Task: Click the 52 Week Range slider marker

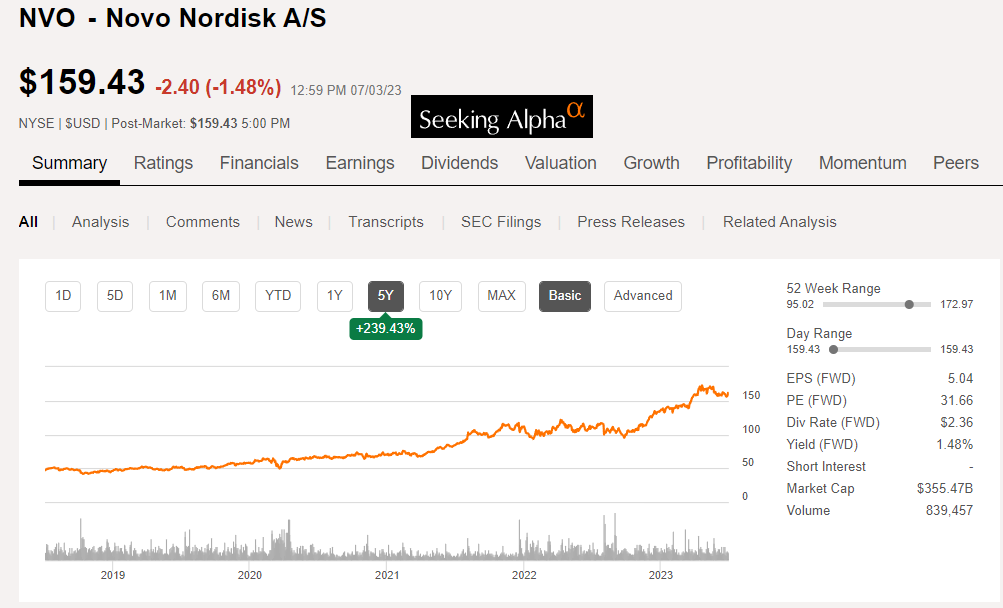Action: [x=909, y=304]
